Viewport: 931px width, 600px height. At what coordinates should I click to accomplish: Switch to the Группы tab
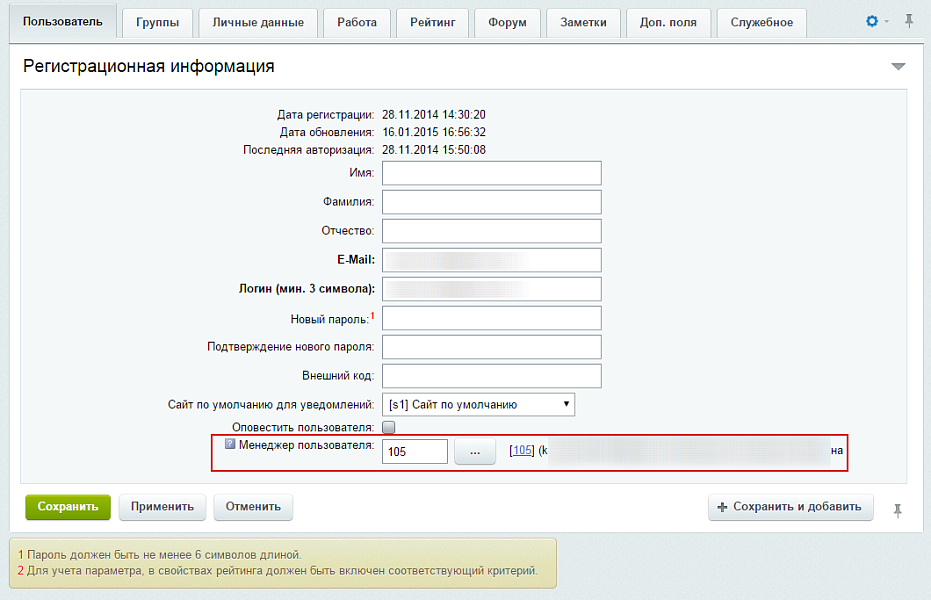157,23
